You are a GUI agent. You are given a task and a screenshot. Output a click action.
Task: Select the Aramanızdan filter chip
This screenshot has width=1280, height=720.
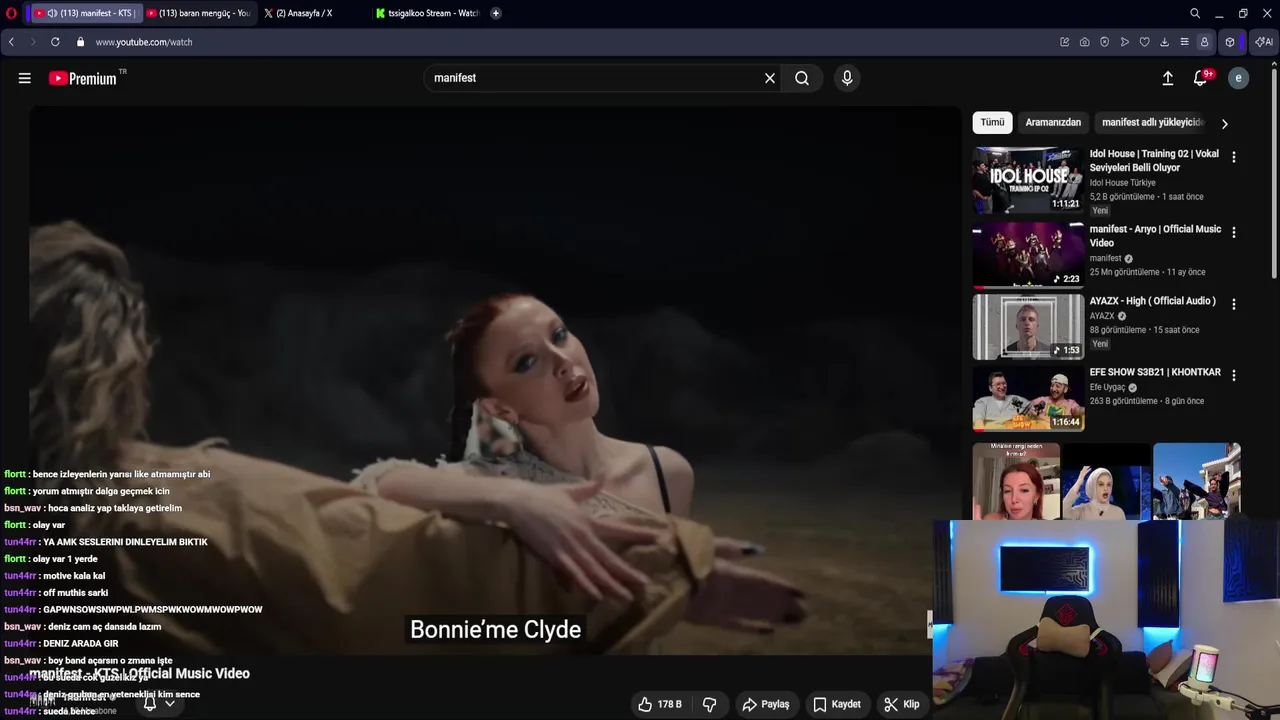tap(1053, 122)
